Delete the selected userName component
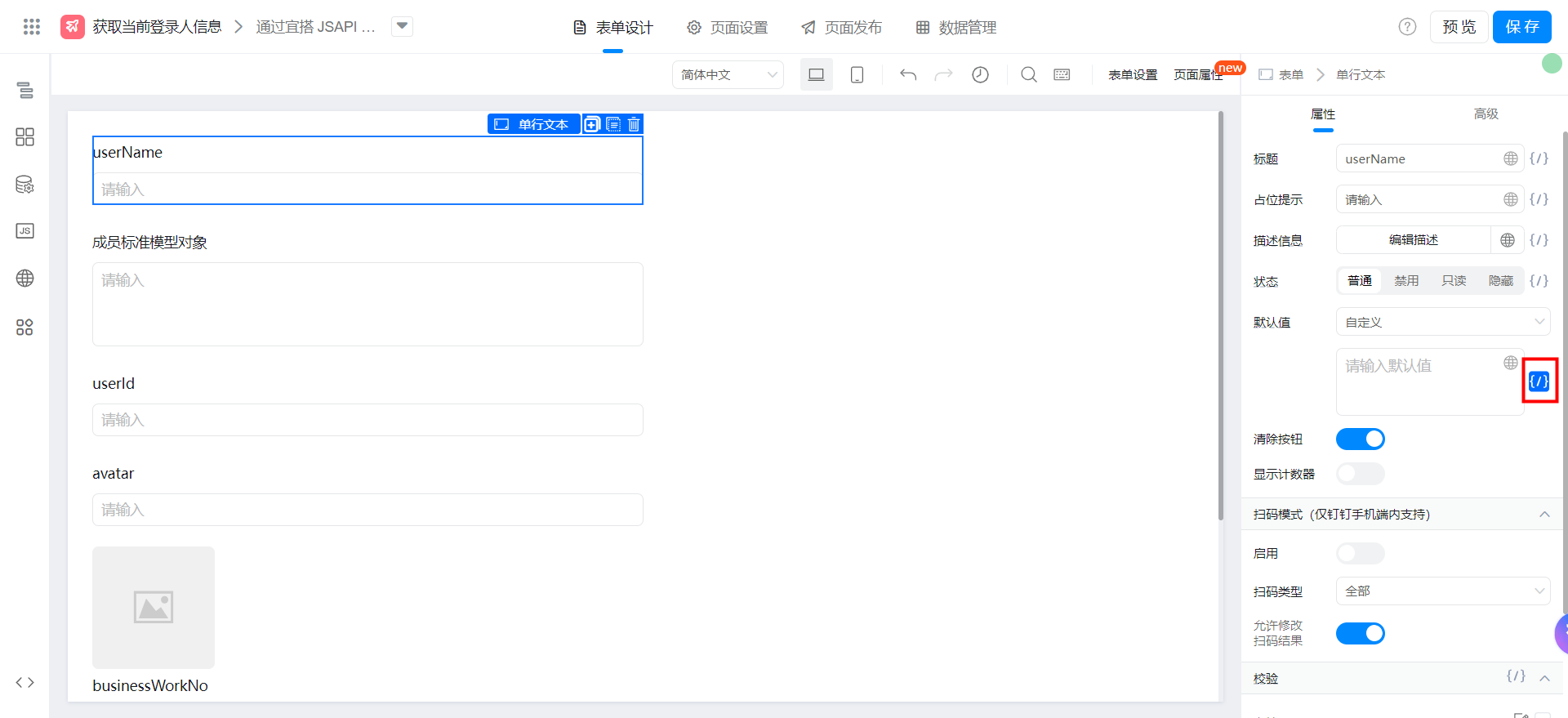The height and width of the screenshot is (718, 1568). [x=634, y=124]
